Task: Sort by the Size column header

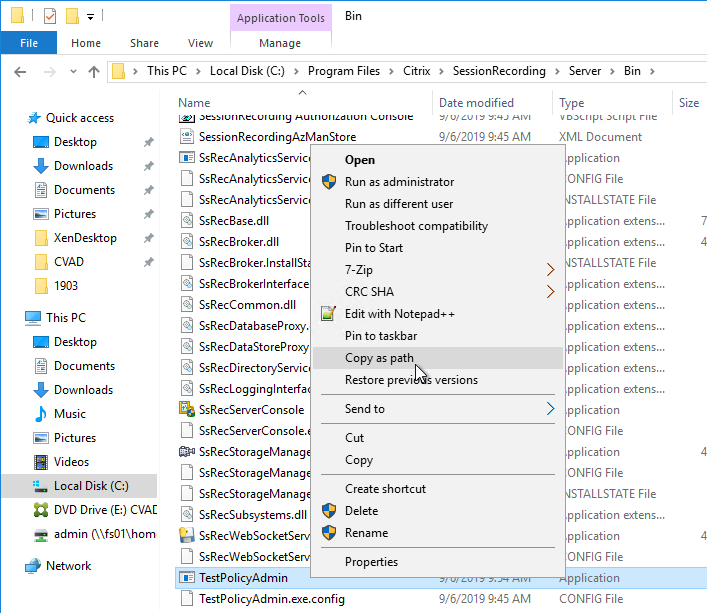Action: tap(689, 102)
